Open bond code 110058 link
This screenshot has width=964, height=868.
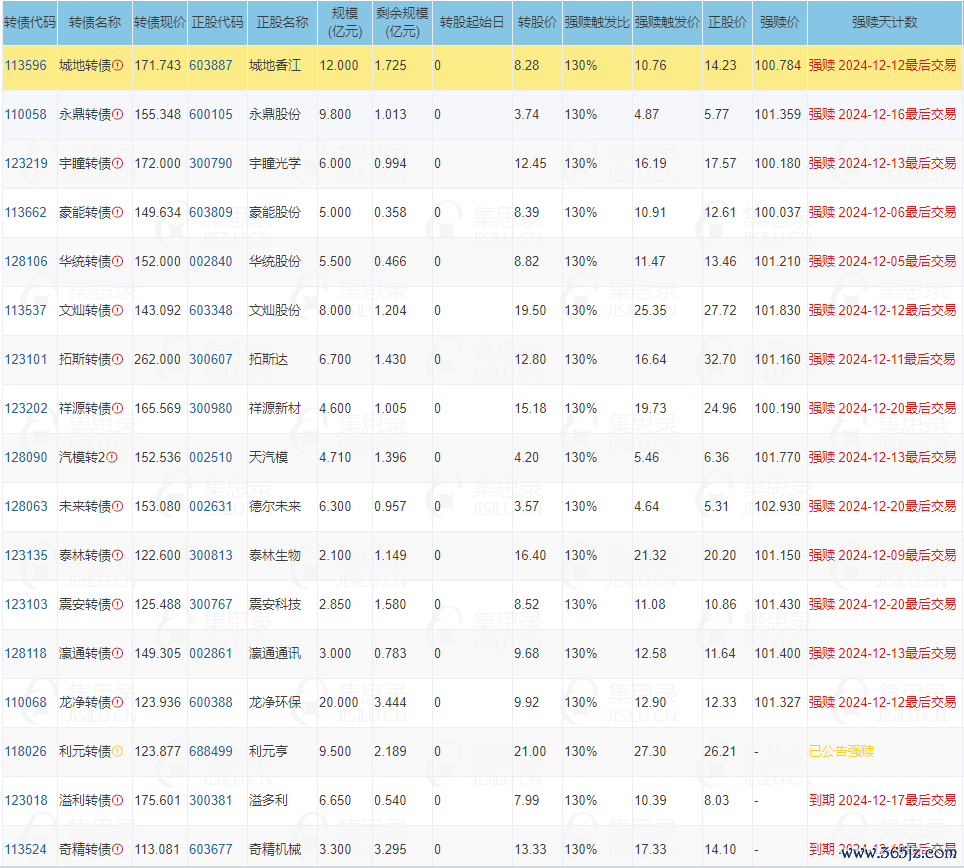(26, 114)
